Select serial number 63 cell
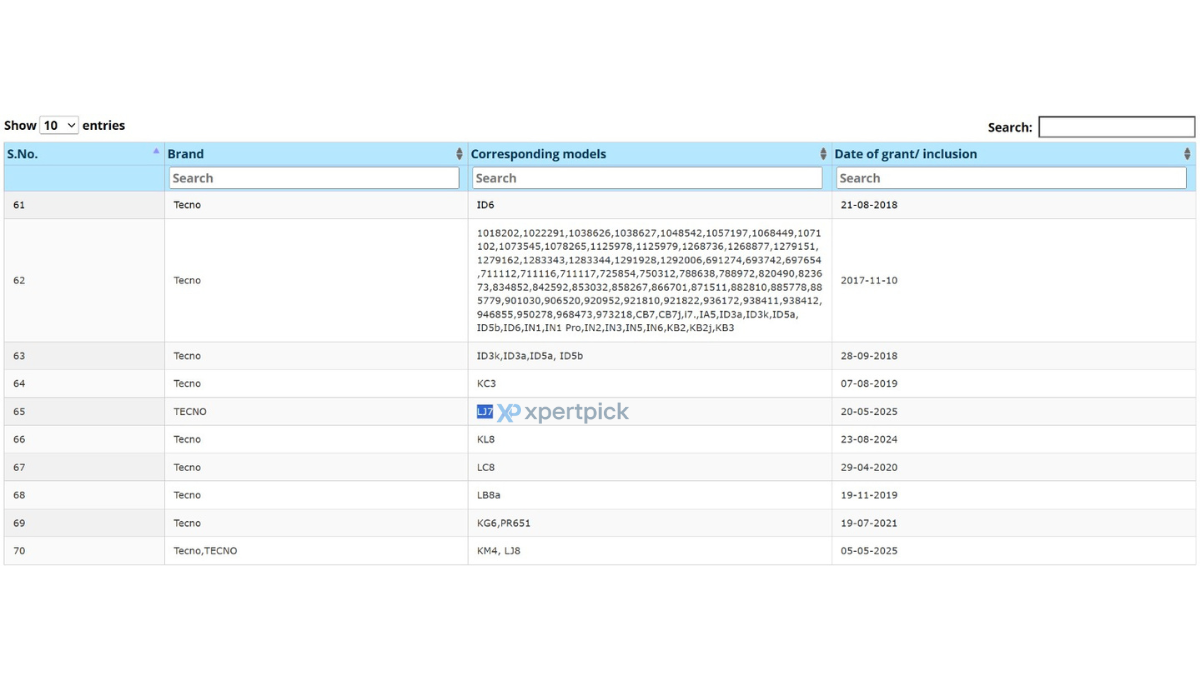Viewport: 1200px width, 680px height. click(x=84, y=356)
